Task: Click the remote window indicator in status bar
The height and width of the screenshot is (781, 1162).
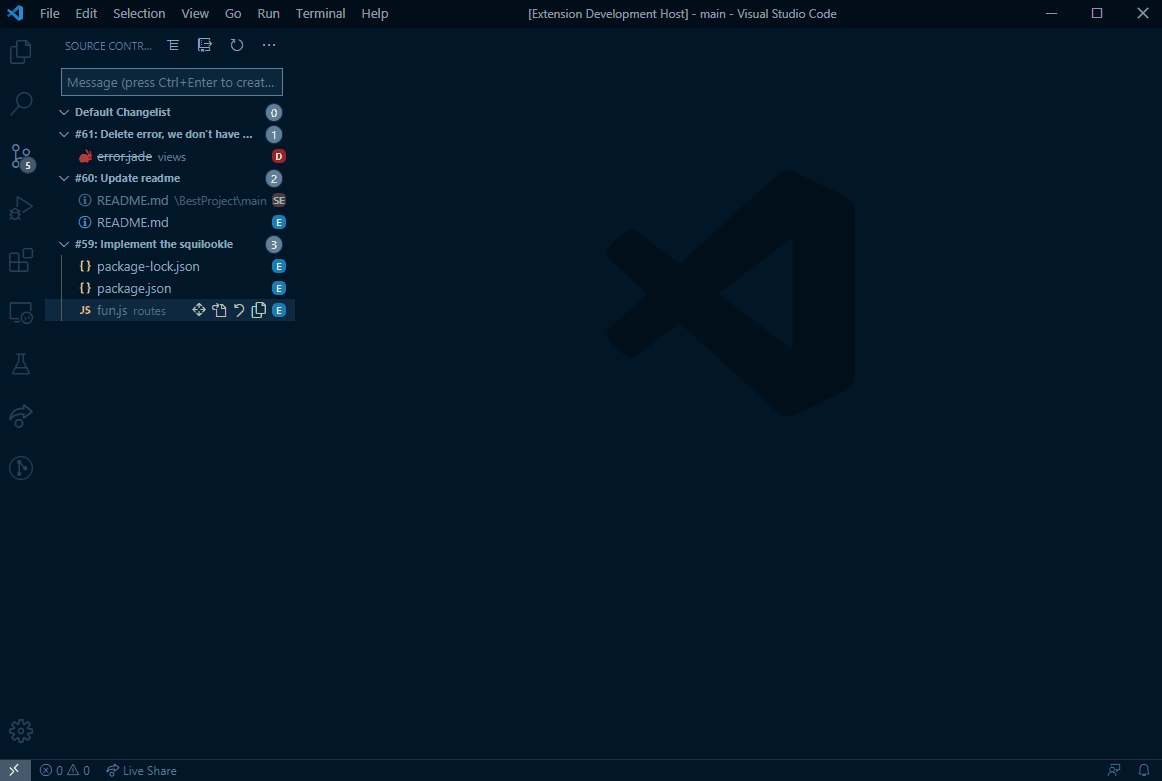Action: click(x=15, y=771)
